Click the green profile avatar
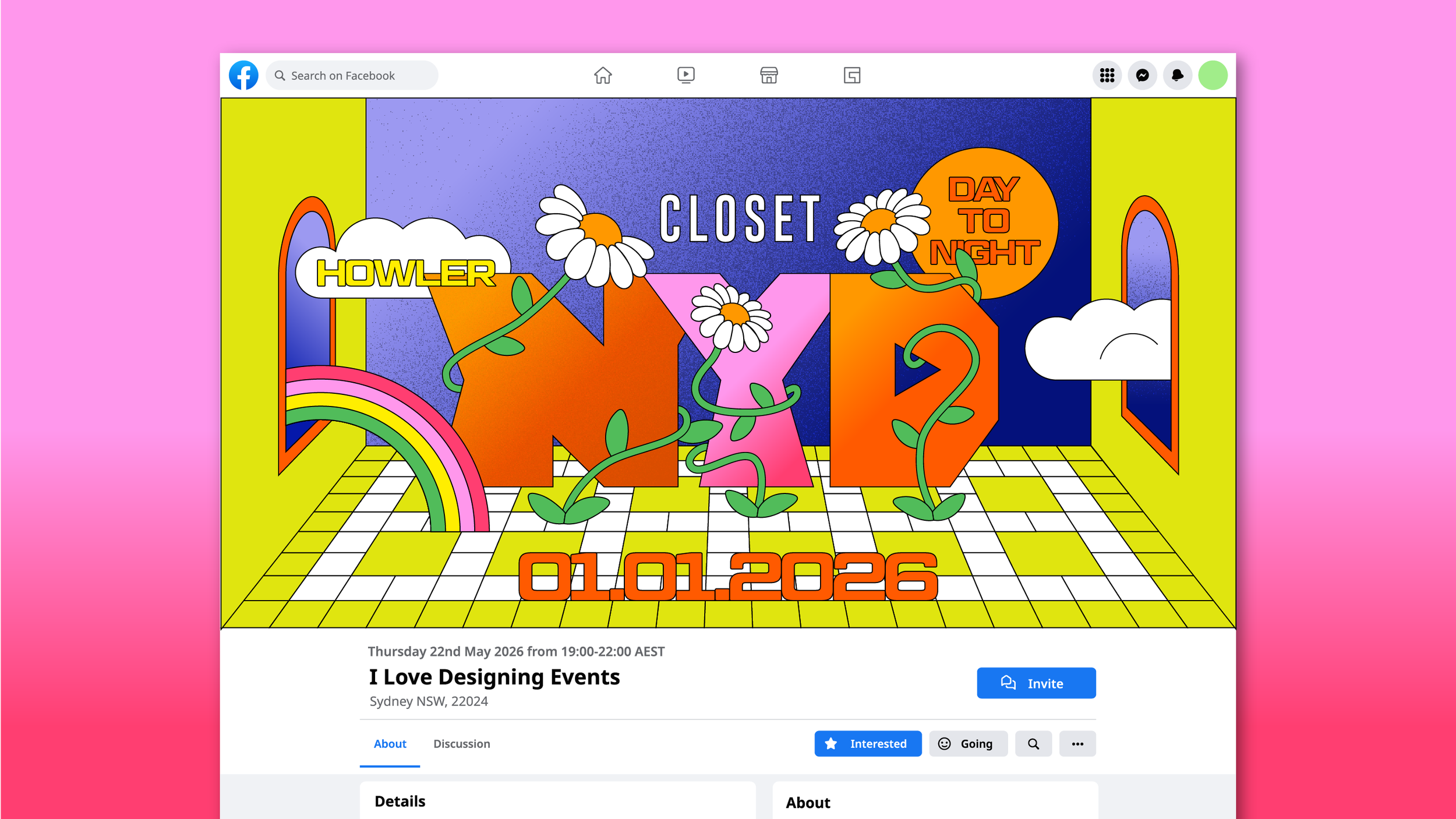1456x819 pixels. coord(1213,75)
